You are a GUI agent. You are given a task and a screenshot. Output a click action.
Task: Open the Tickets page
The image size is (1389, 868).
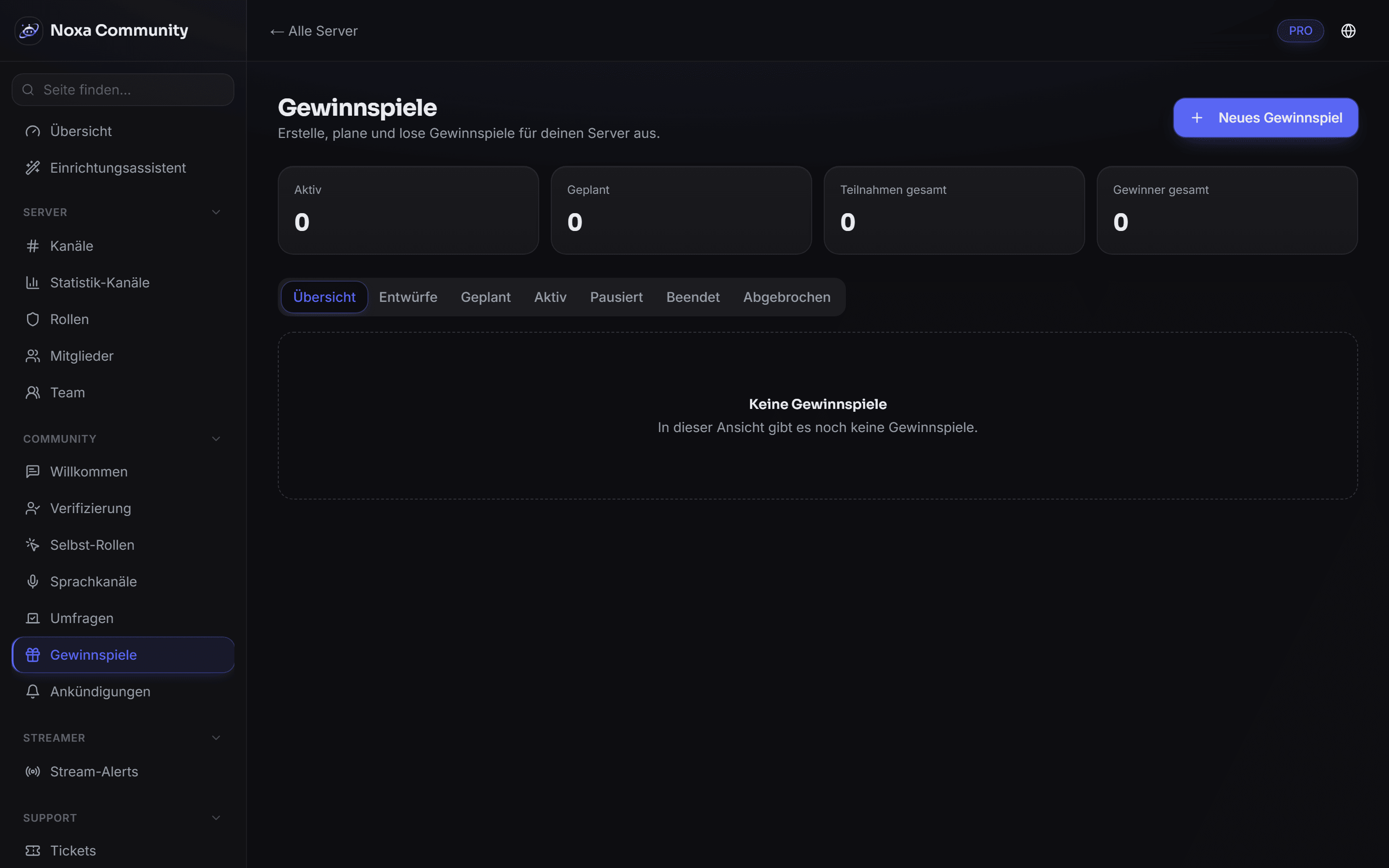tap(123, 851)
